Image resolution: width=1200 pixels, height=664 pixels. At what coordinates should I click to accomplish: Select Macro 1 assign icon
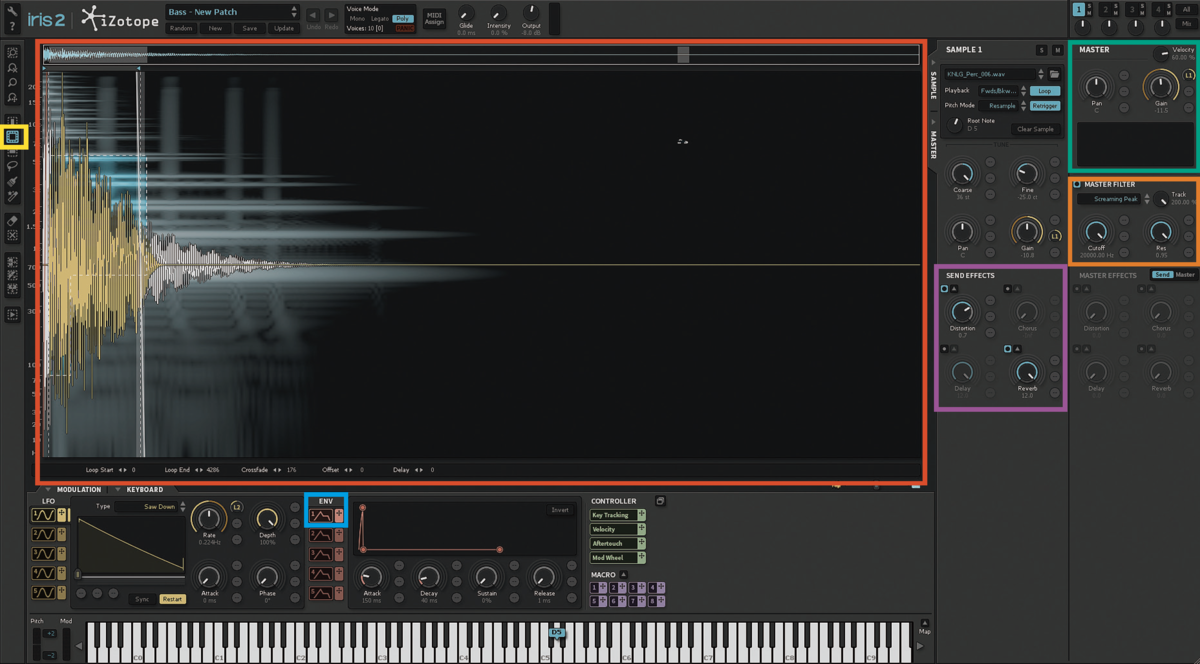coord(605,587)
